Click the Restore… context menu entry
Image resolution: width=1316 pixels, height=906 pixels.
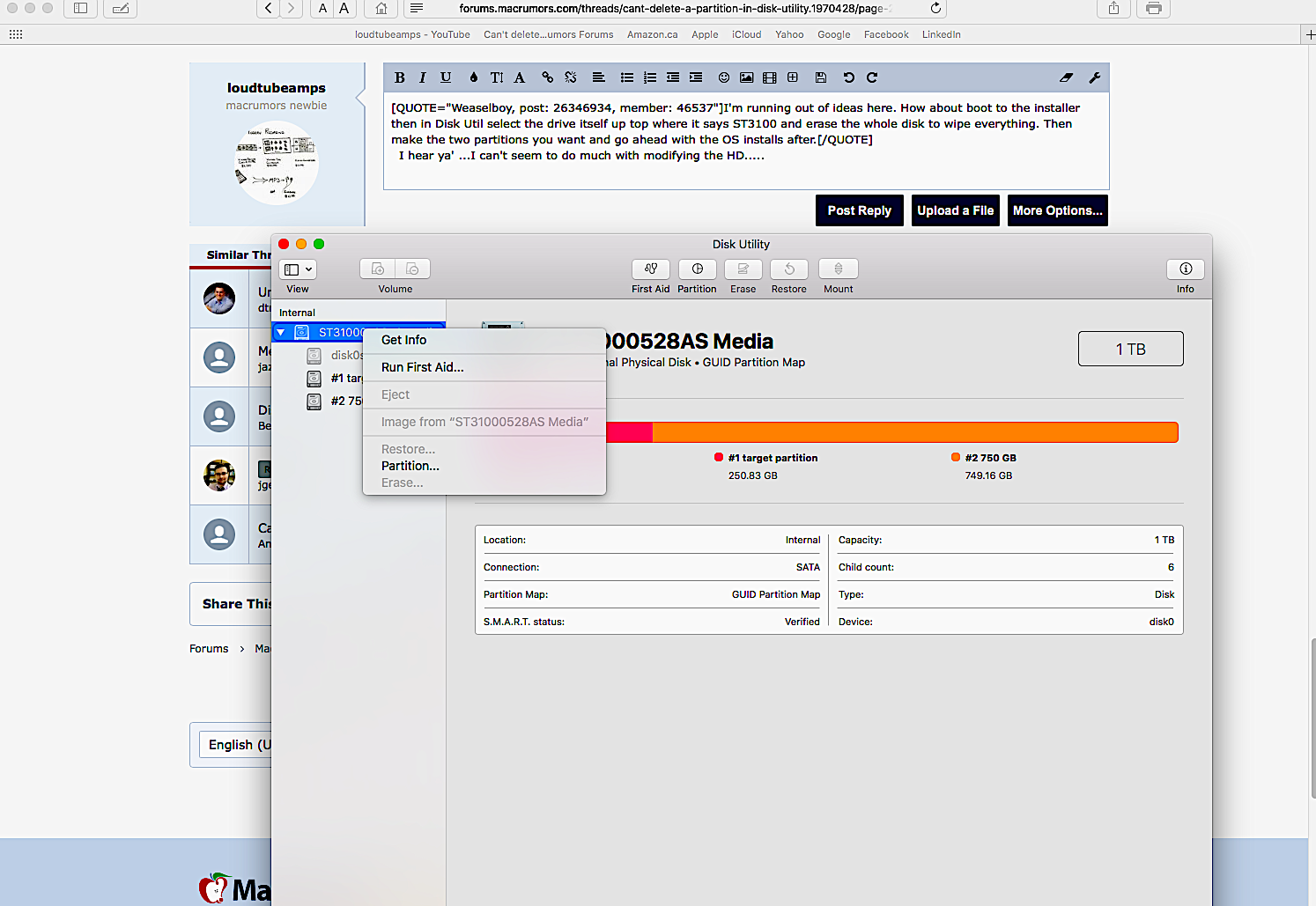click(484, 449)
